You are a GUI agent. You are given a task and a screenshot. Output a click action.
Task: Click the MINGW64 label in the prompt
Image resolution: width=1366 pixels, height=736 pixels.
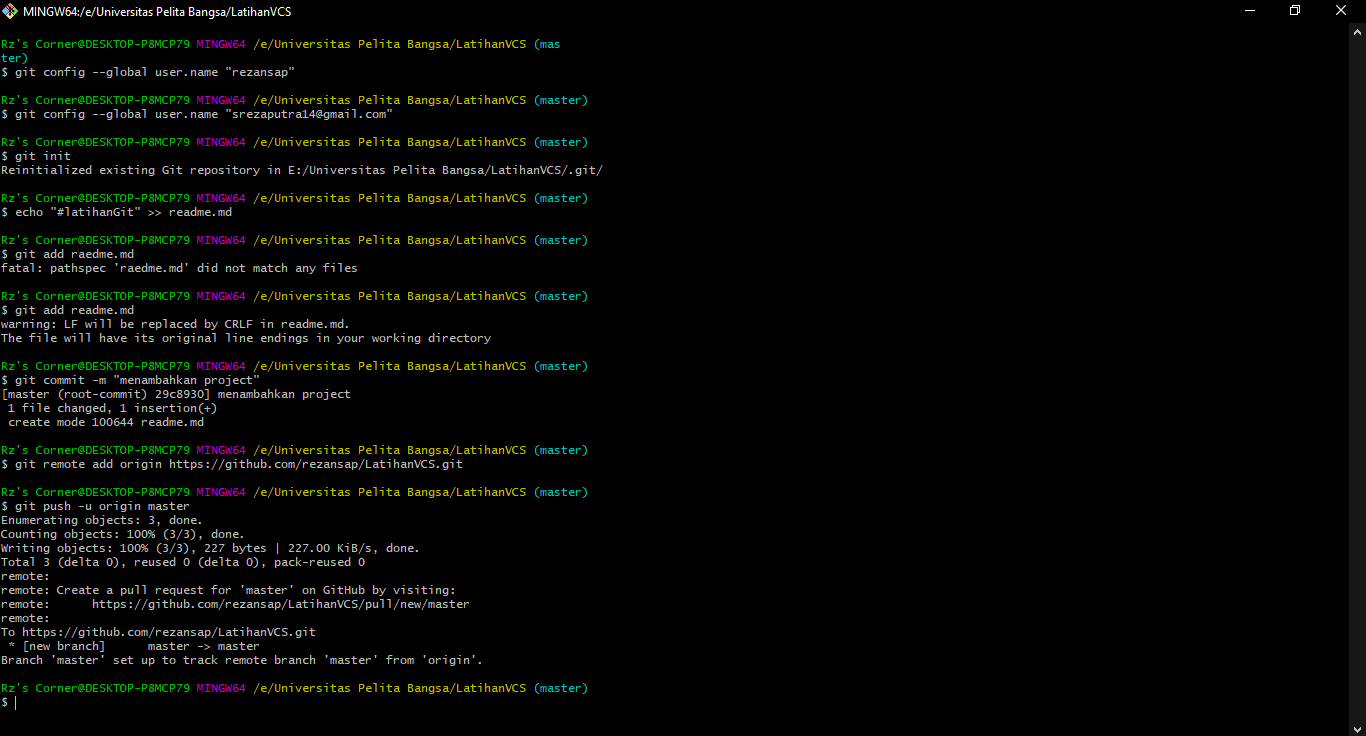220,687
